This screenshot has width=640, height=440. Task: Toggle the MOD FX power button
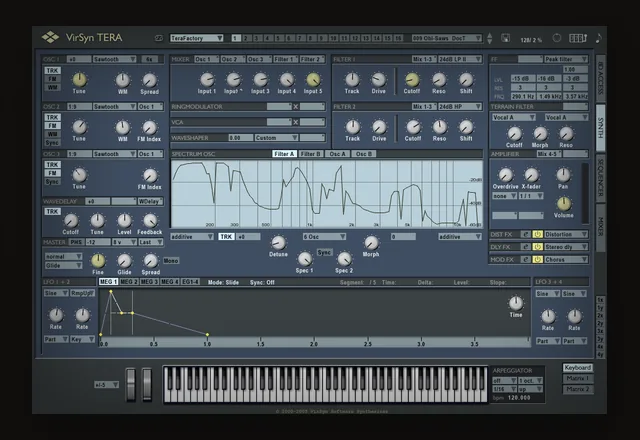pos(538,260)
